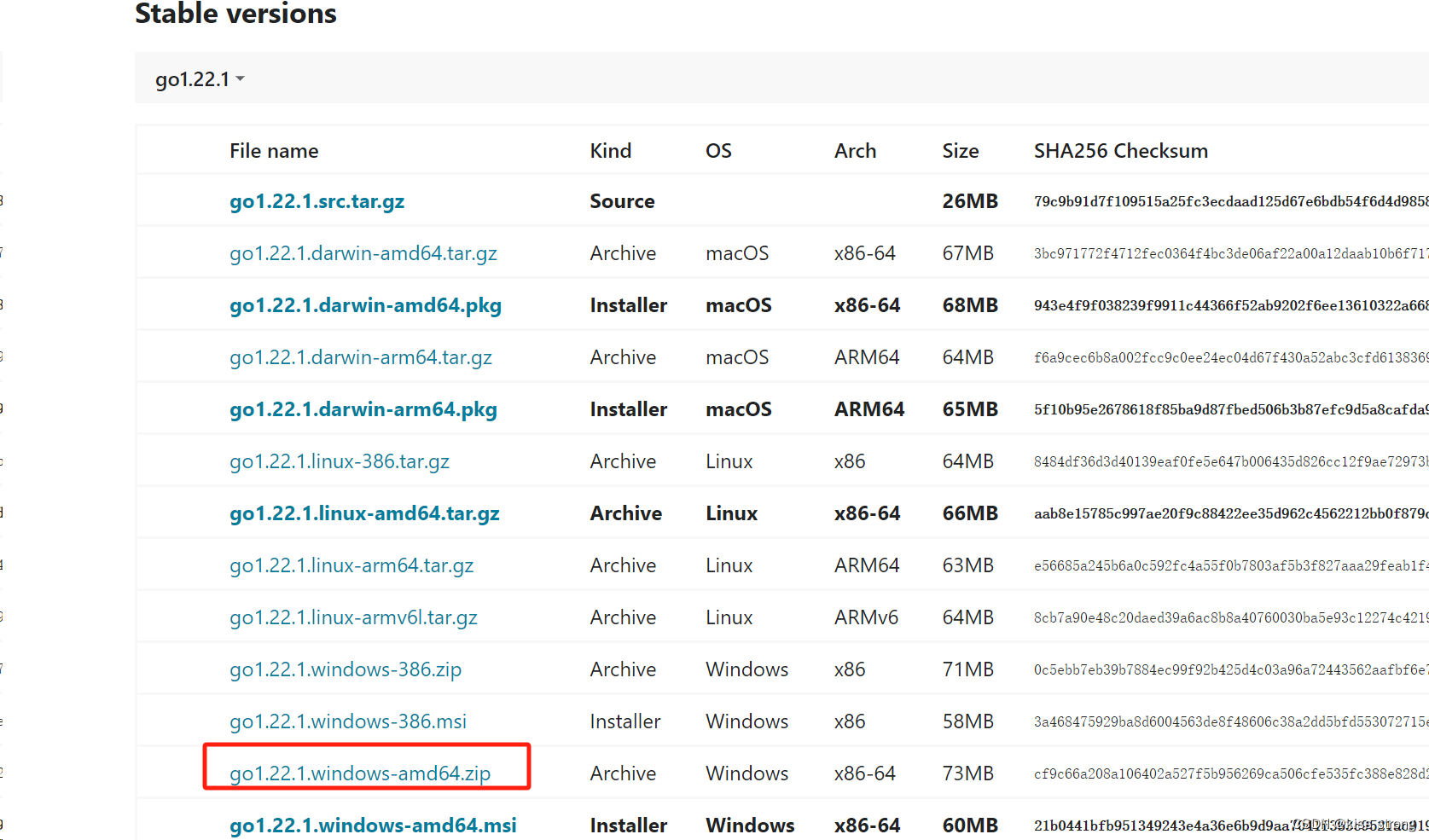Download go1.22.1.src.tar.gz source file
Viewport: 1429px width, 840px height.
tap(317, 201)
